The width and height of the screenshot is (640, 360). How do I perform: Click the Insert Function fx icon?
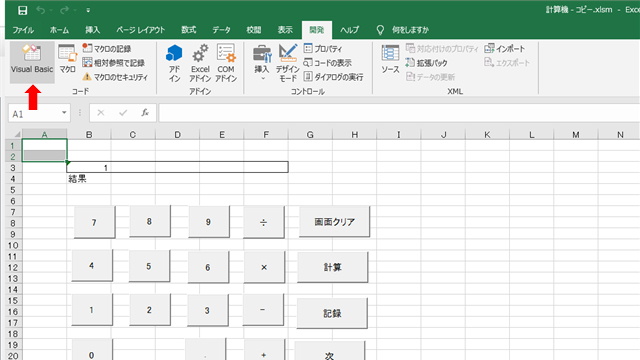coord(145,113)
